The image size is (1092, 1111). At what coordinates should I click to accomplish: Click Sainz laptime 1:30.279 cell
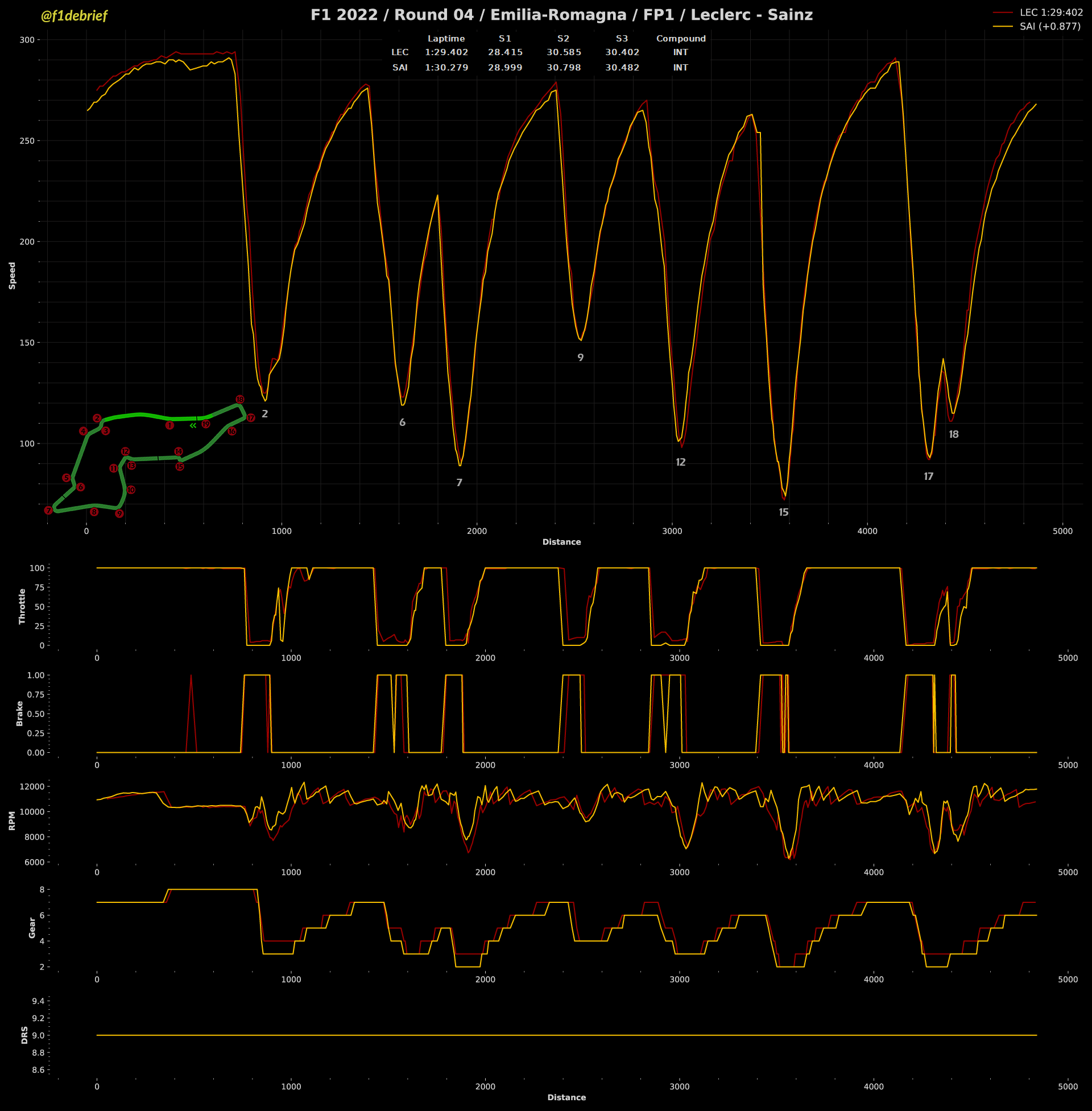(x=446, y=68)
